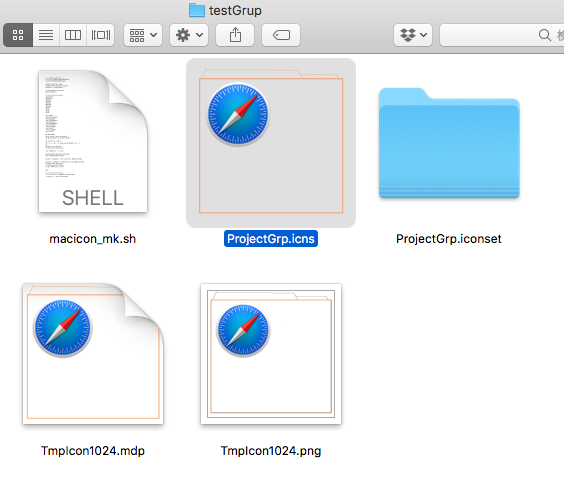Click the Share button

point(235,35)
